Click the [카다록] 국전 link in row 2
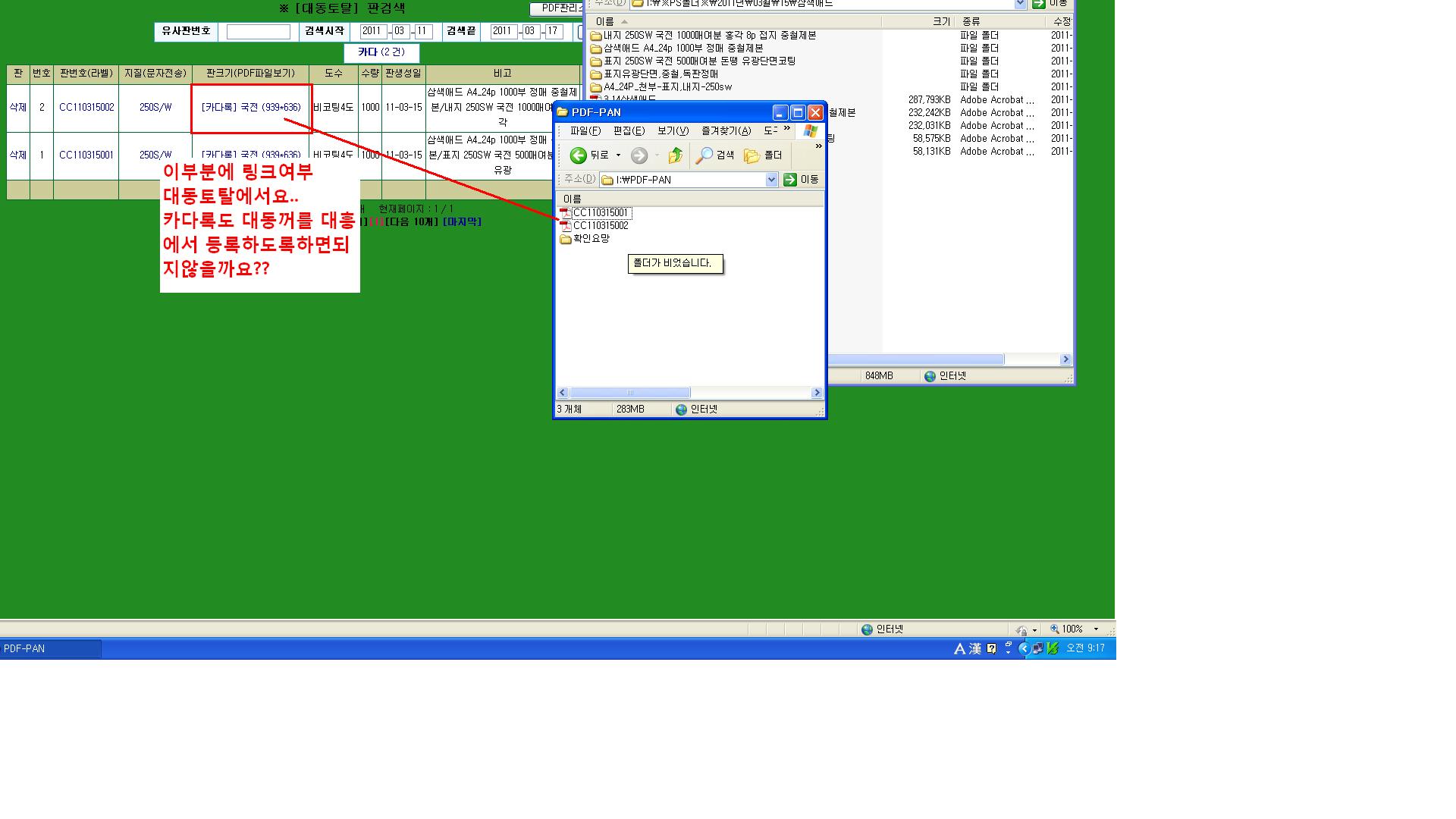 pyautogui.click(x=251, y=155)
